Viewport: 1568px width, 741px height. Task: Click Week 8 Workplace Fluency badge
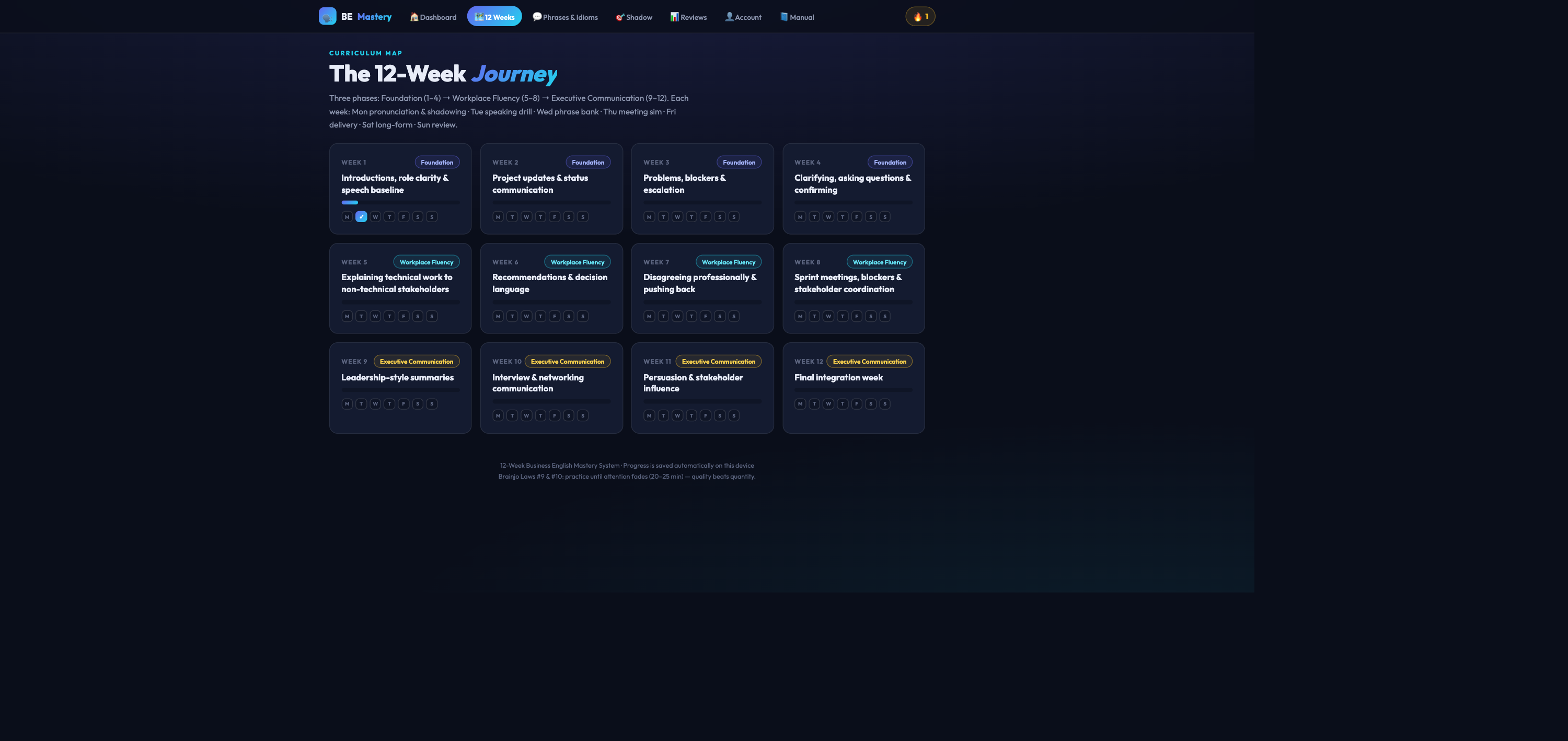point(880,262)
